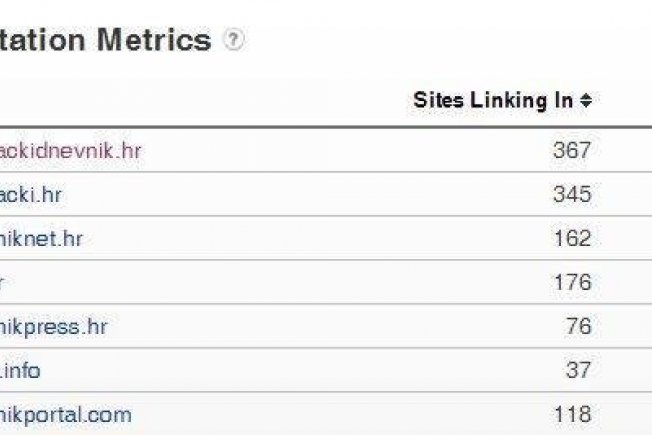Select the 176 value cell
Image resolution: width=652 pixels, height=435 pixels.
tap(573, 282)
